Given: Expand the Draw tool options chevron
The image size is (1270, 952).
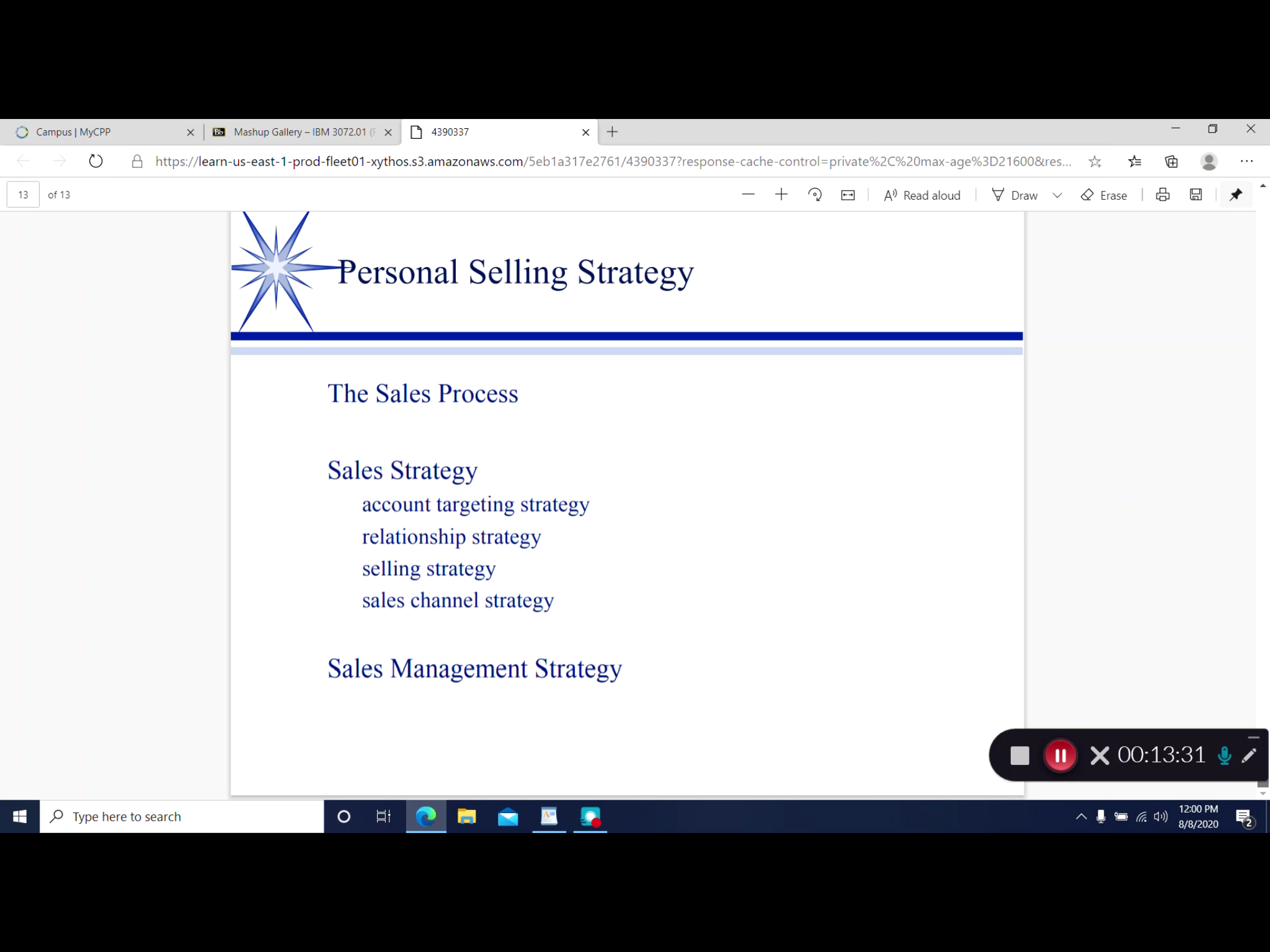Looking at the screenshot, I should click(x=1057, y=195).
